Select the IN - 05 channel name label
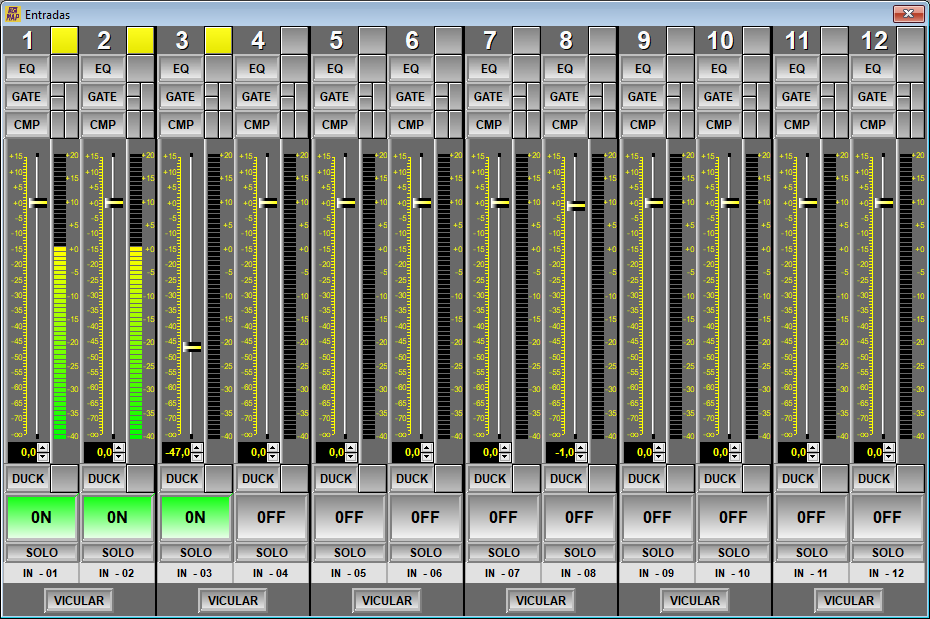The image size is (930, 619). tap(348, 573)
